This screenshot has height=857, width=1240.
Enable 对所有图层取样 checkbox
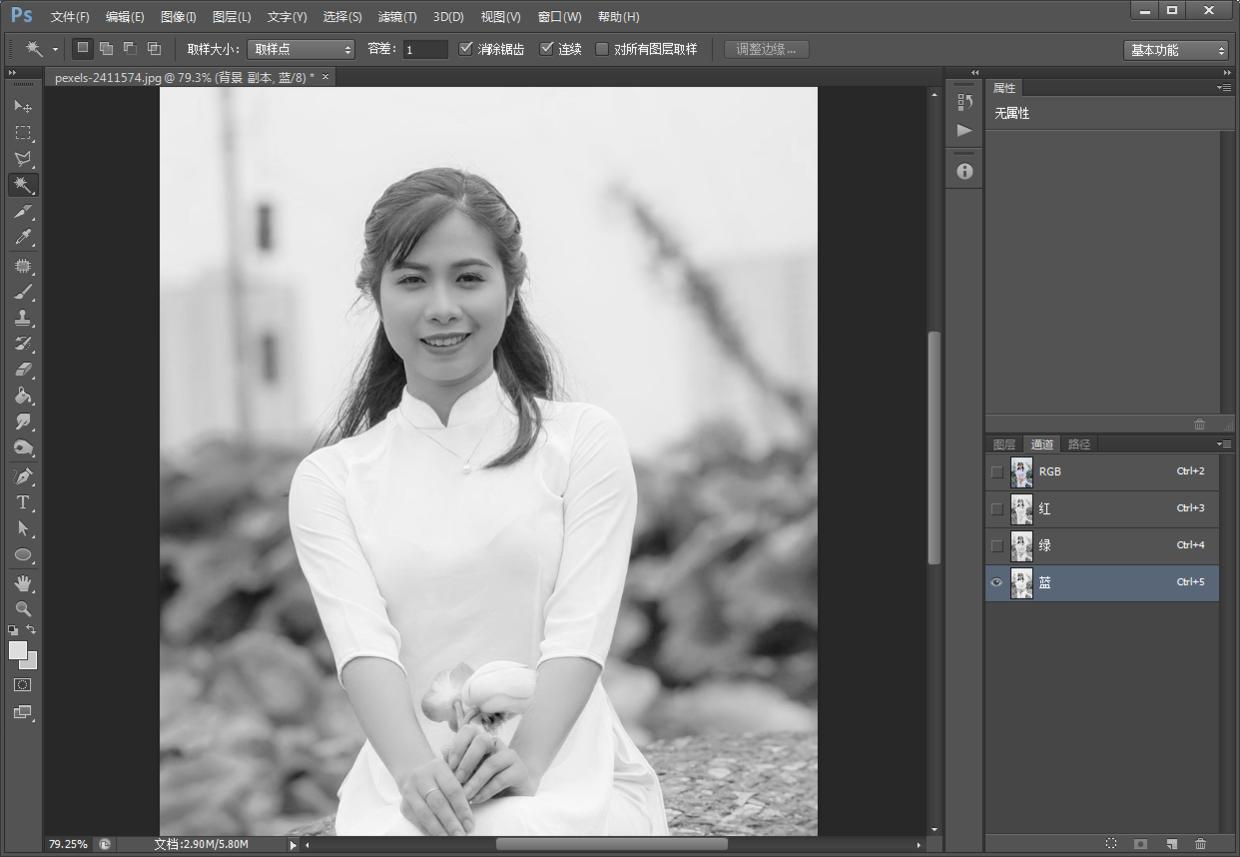[x=602, y=49]
